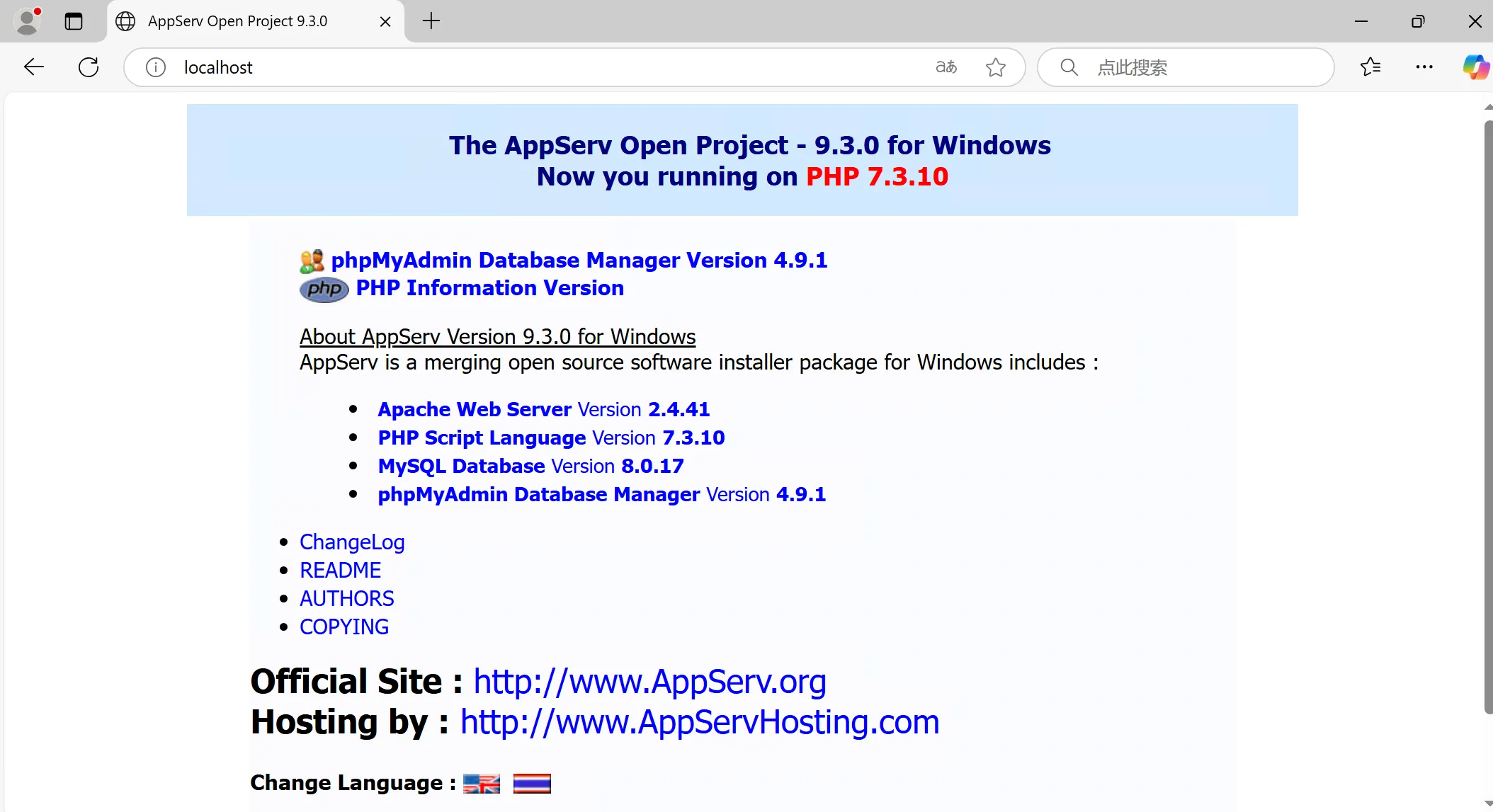Click the magnifier icon in search box
Screen dimensions: 1493x812
point(1069,67)
